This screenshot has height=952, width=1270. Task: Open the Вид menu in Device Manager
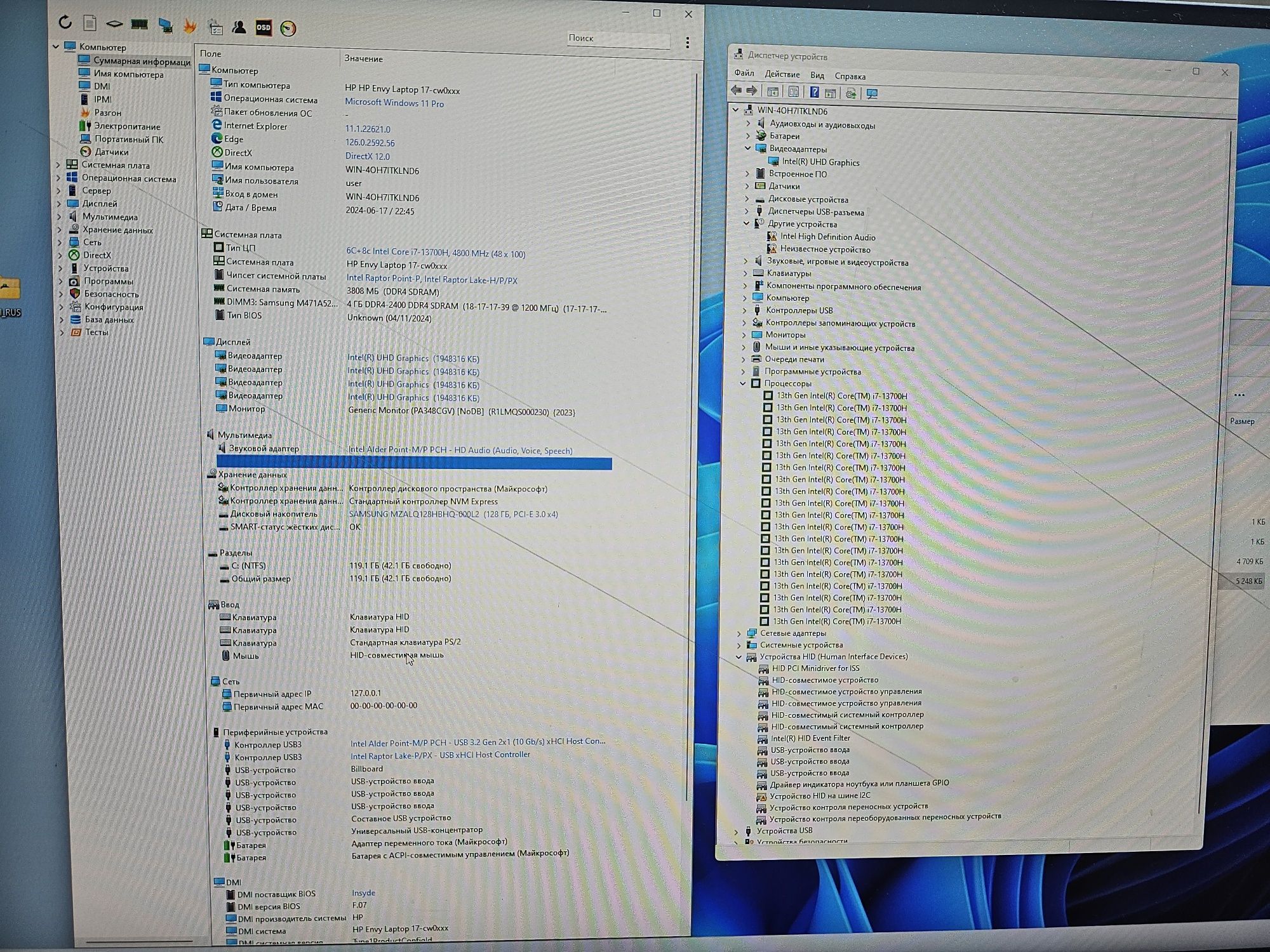[x=817, y=76]
